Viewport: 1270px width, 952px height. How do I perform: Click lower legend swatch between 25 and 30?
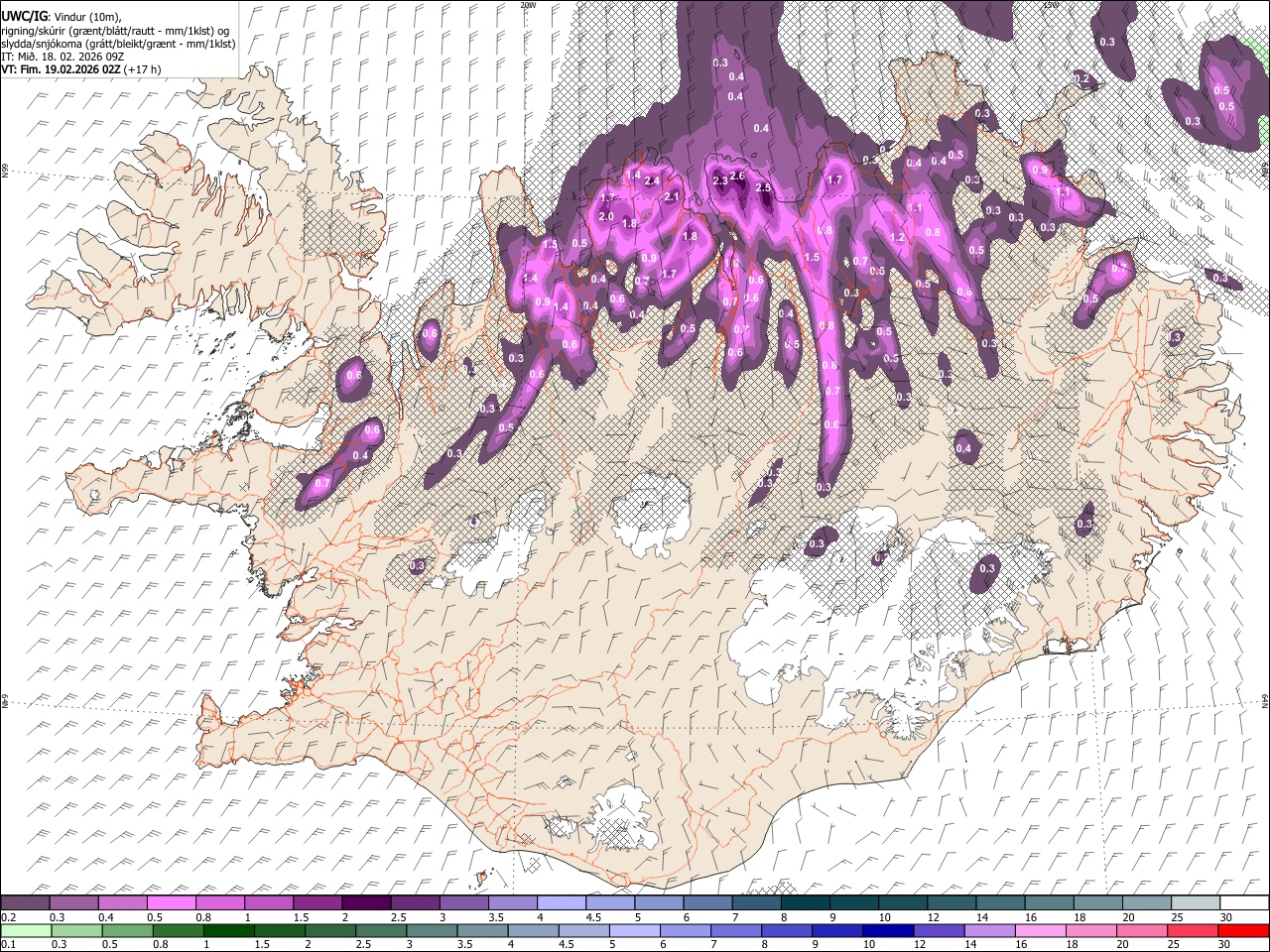click(x=1192, y=930)
